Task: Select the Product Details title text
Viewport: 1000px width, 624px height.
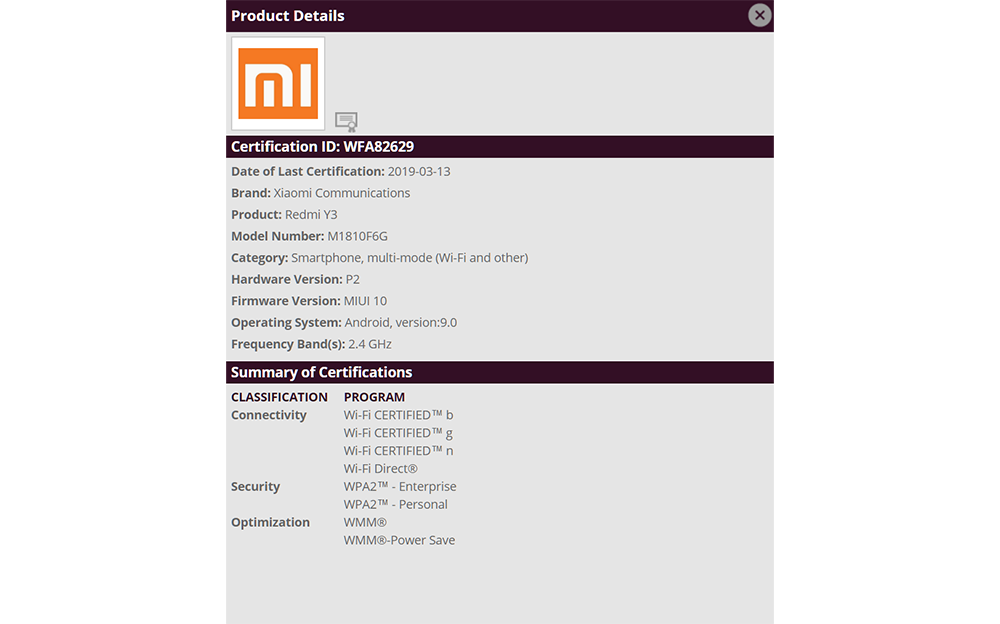Action: pyautogui.click(x=288, y=16)
